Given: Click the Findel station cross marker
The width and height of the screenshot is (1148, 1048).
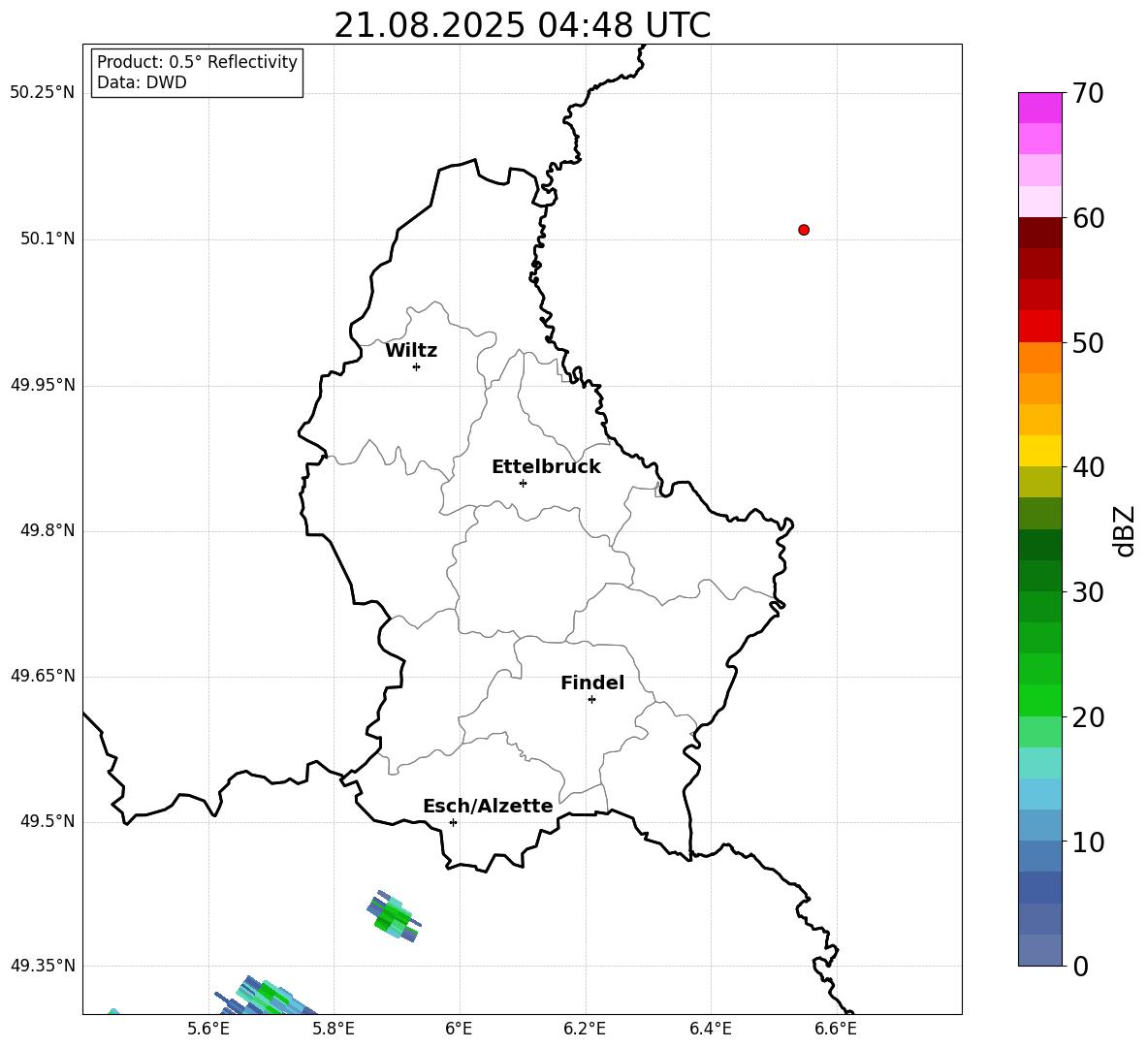Looking at the screenshot, I should [591, 700].
